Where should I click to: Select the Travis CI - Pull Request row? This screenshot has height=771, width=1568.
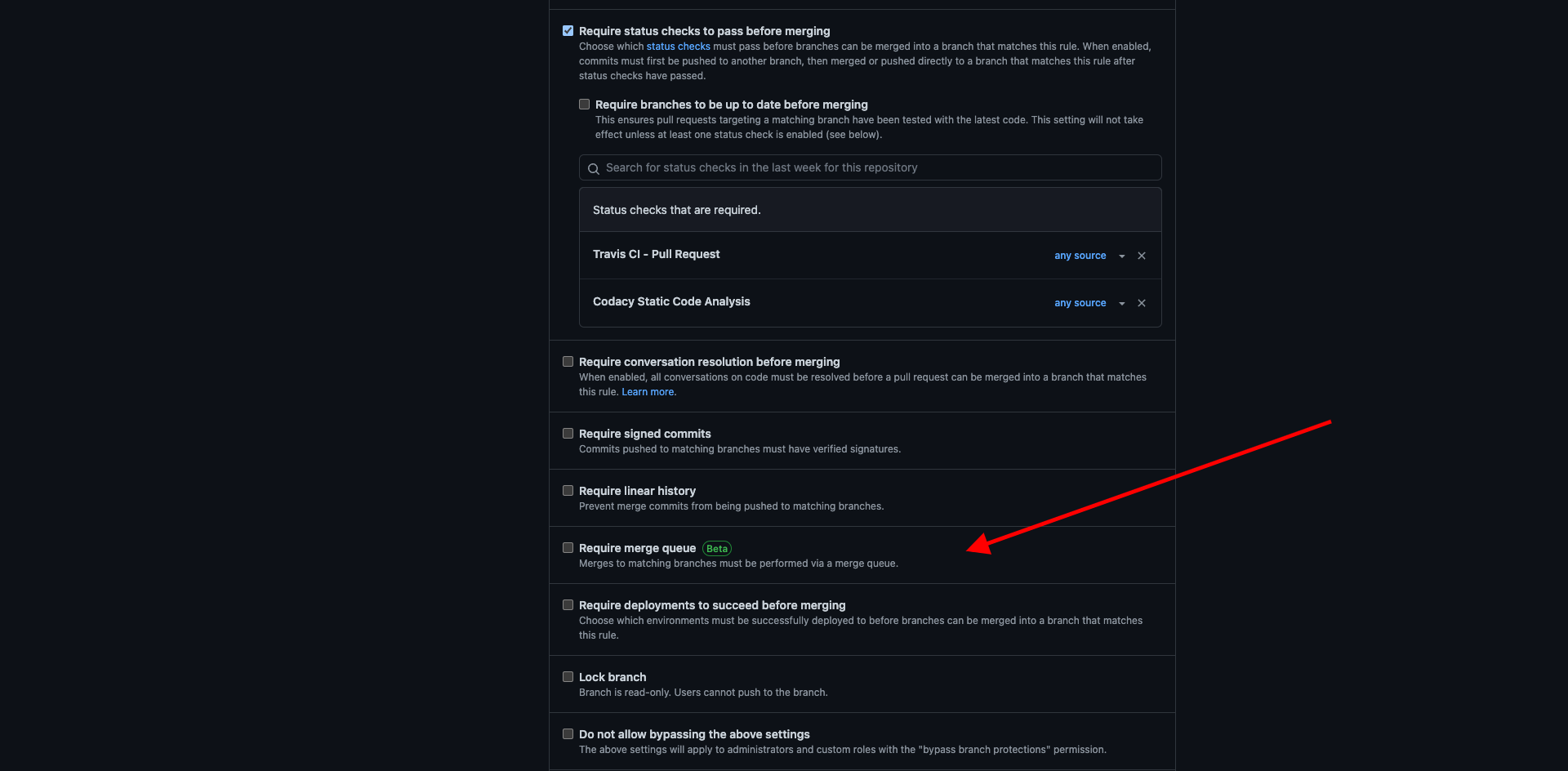[x=656, y=254]
